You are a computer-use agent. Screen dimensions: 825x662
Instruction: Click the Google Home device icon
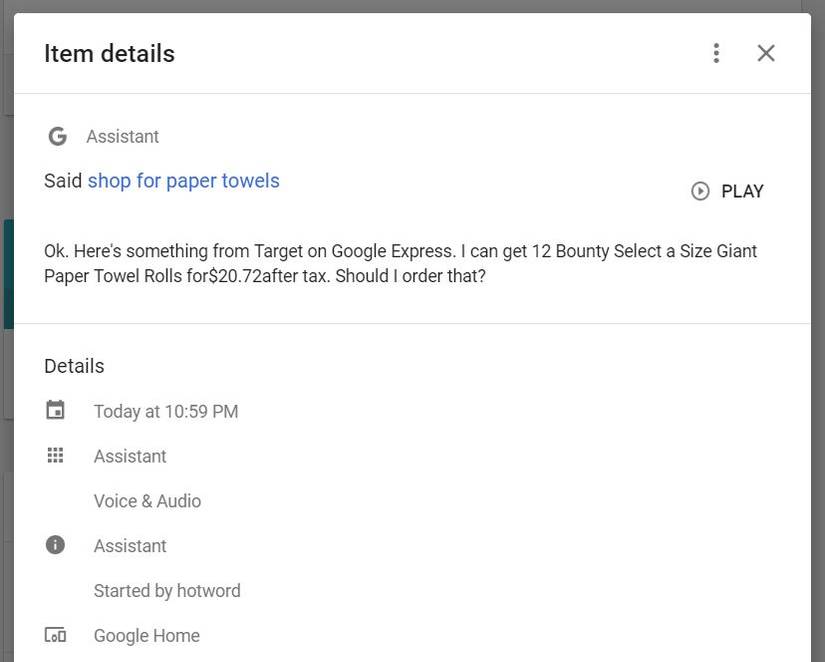coord(56,635)
